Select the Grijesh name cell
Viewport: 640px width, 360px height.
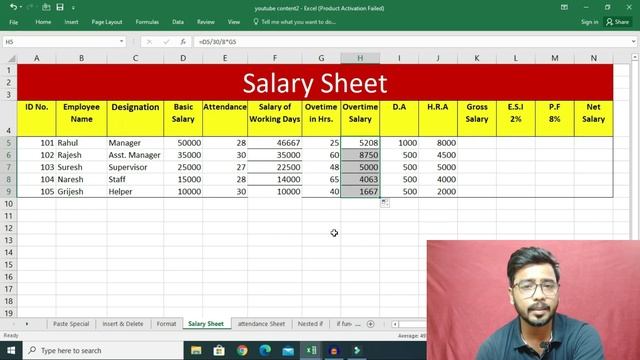click(x=81, y=192)
